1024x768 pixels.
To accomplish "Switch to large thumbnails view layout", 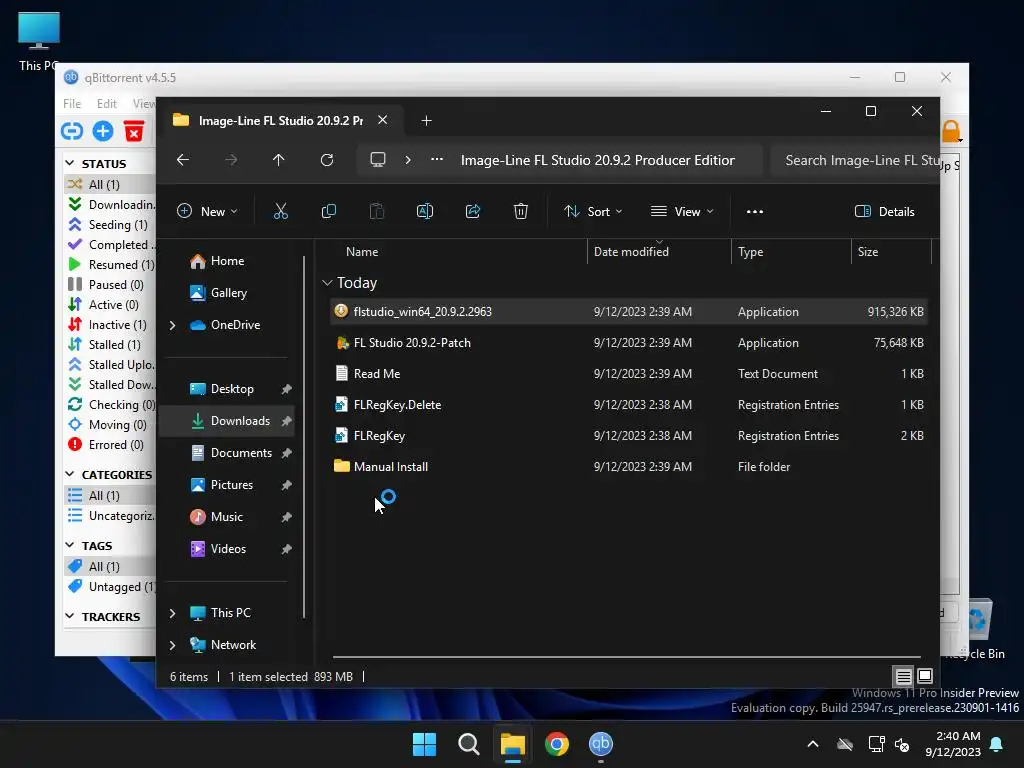I will 925,676.
